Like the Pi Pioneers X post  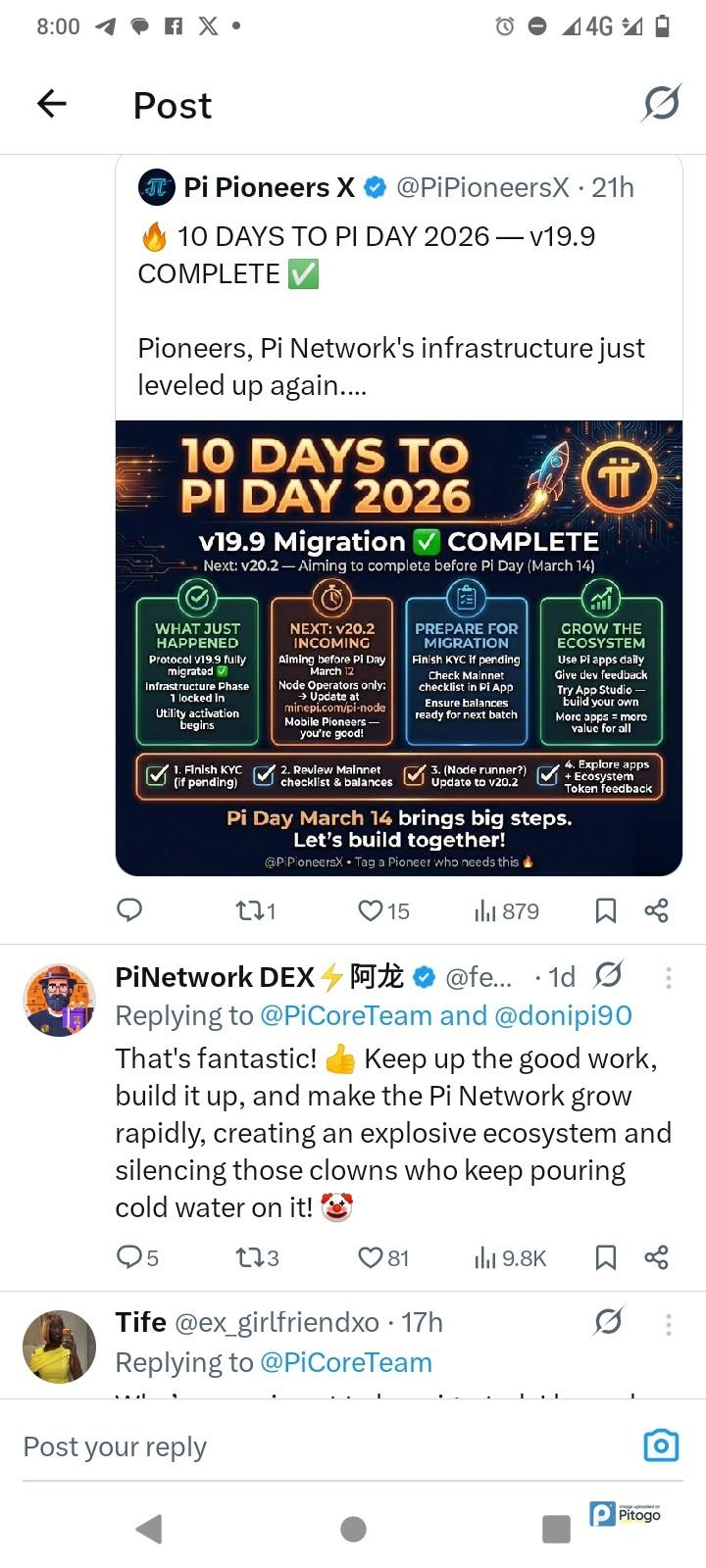(x=383, y=910)
